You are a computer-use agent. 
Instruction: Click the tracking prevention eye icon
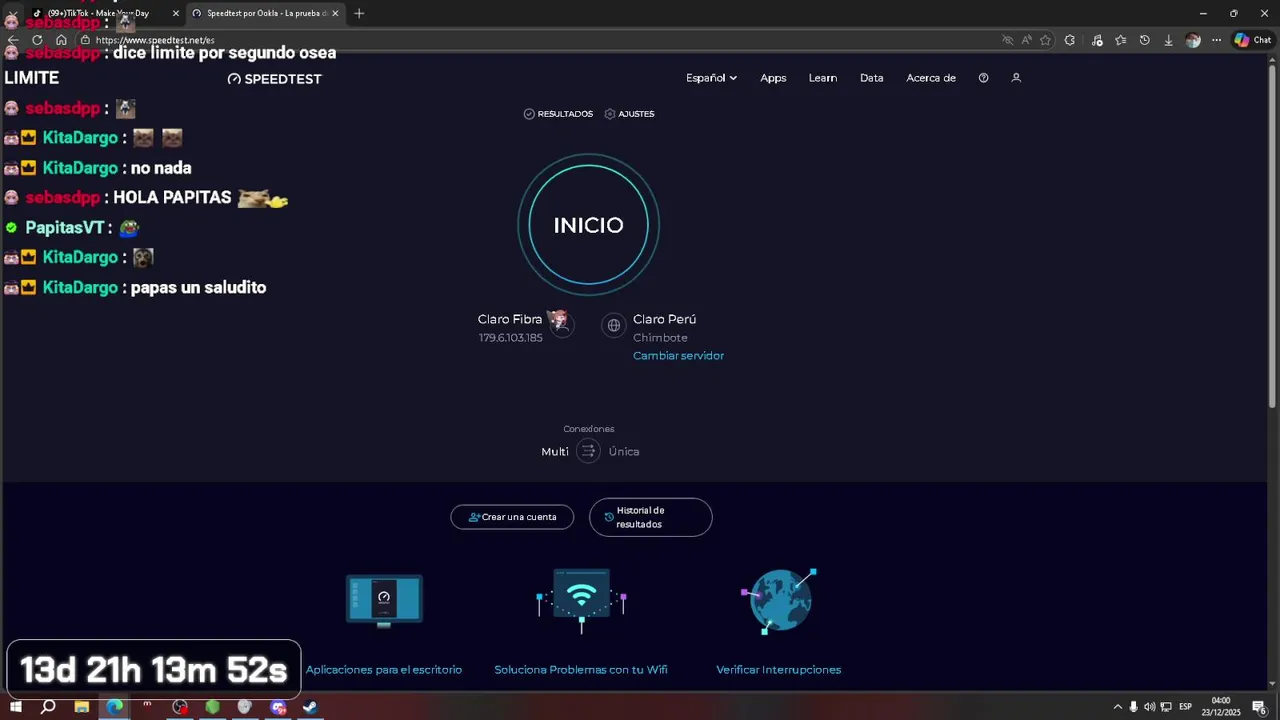[1008, 40]
